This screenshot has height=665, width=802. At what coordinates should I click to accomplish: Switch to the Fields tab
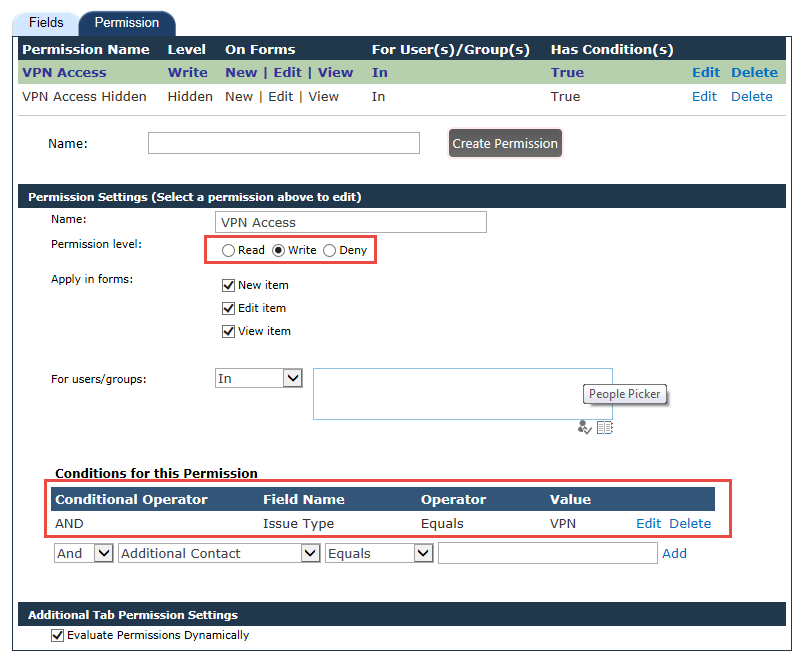point(46,23)
